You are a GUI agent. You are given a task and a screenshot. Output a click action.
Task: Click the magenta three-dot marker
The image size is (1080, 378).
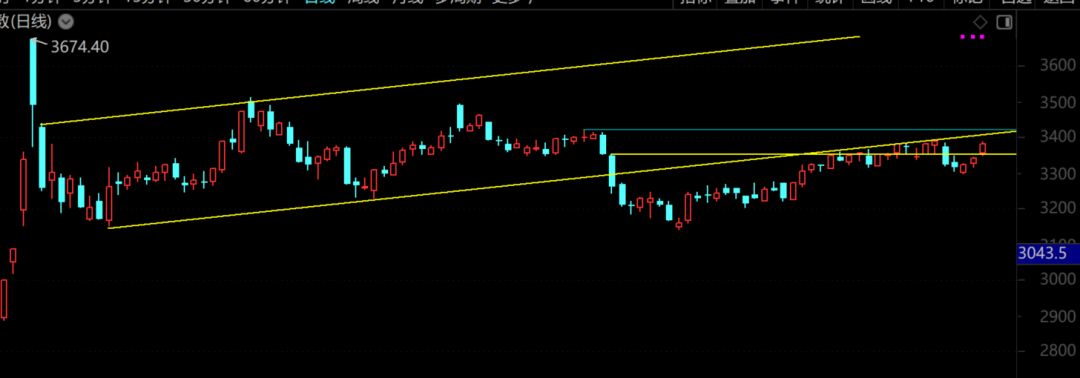pyautogui.click(x=972, y=37)
